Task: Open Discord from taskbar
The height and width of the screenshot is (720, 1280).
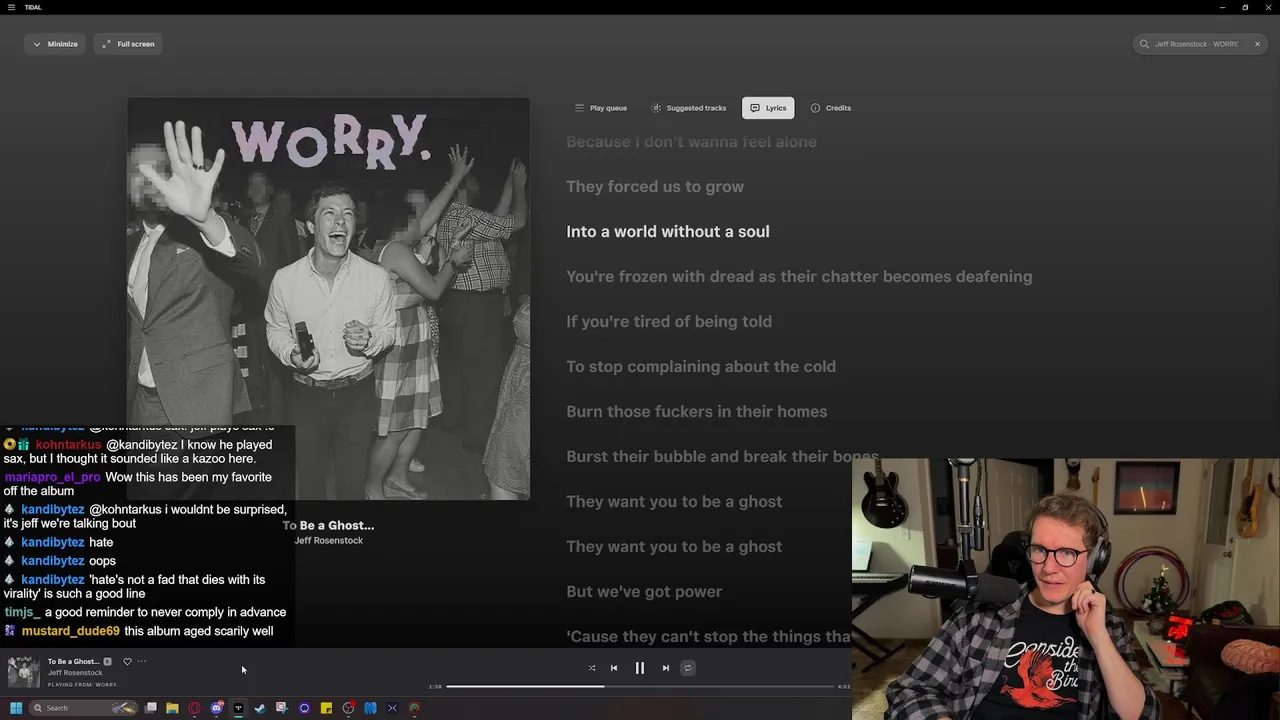Action: click(x=216, y=708)
